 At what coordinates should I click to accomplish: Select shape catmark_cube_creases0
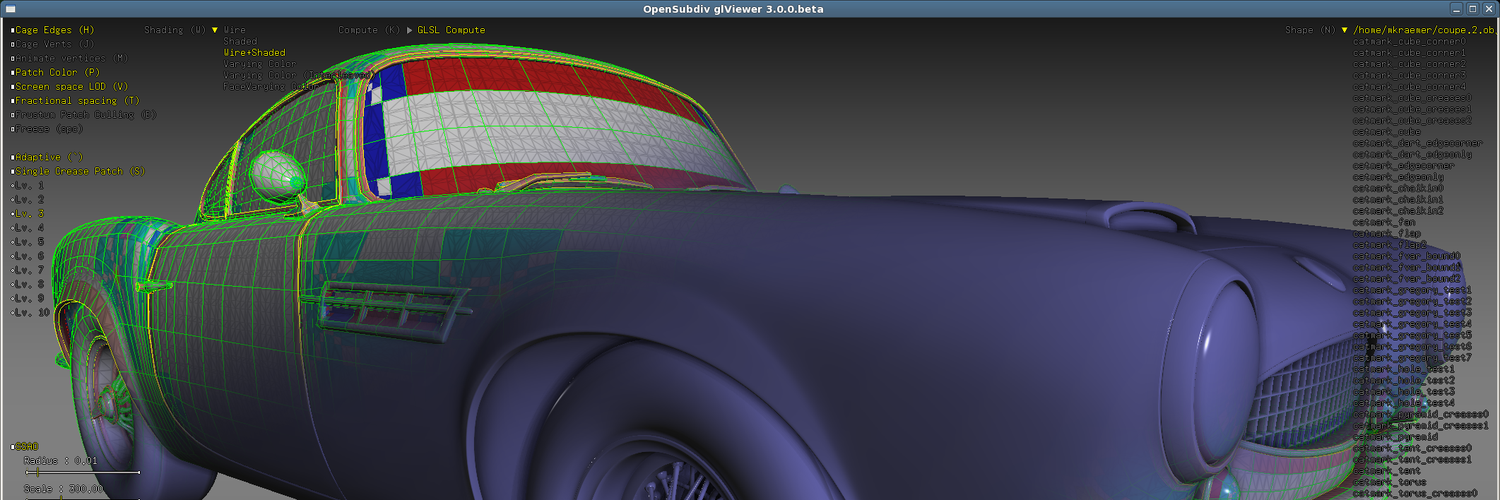(x=1412, y=97)
